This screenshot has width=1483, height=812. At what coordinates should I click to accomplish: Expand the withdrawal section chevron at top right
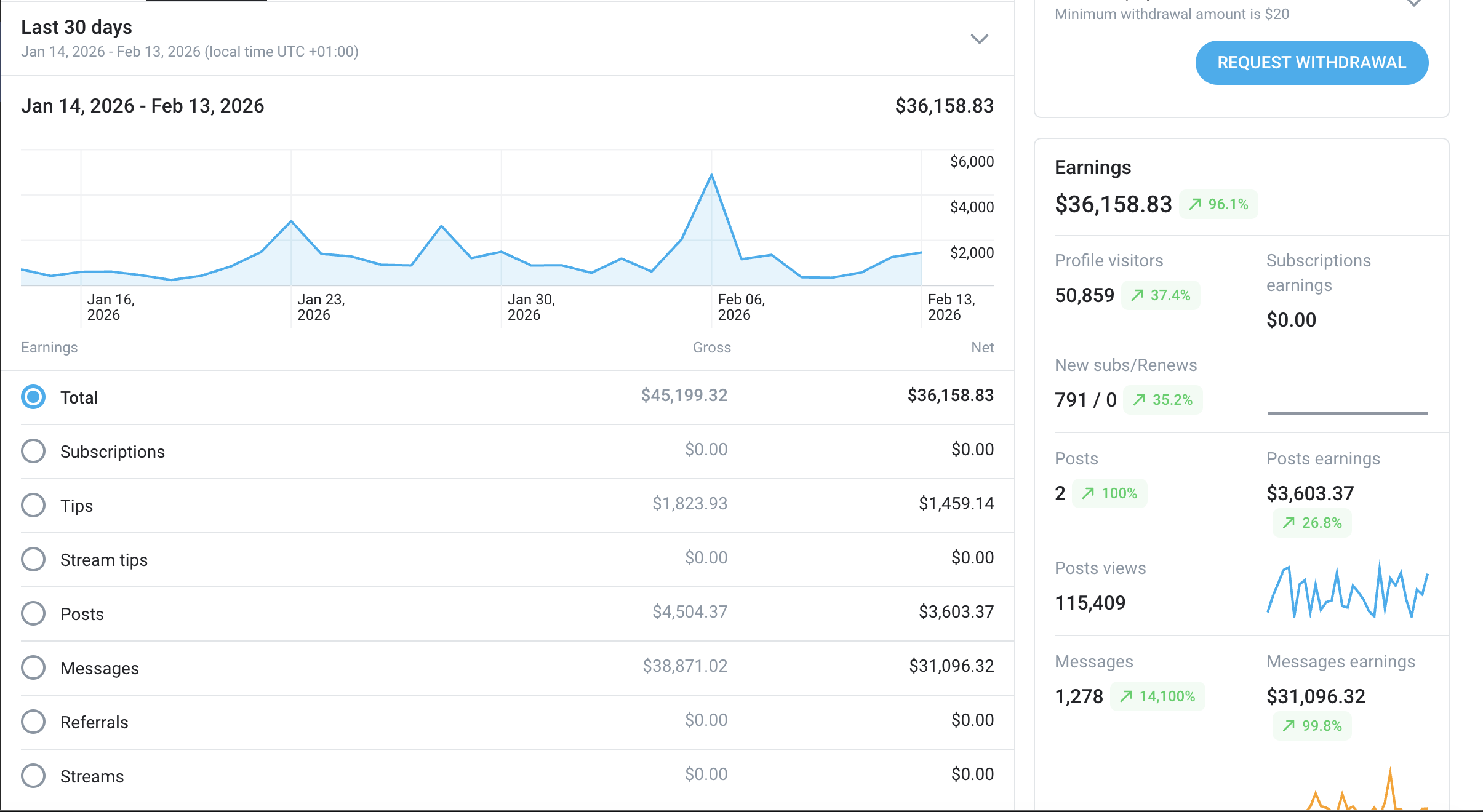coord(1414,3)
